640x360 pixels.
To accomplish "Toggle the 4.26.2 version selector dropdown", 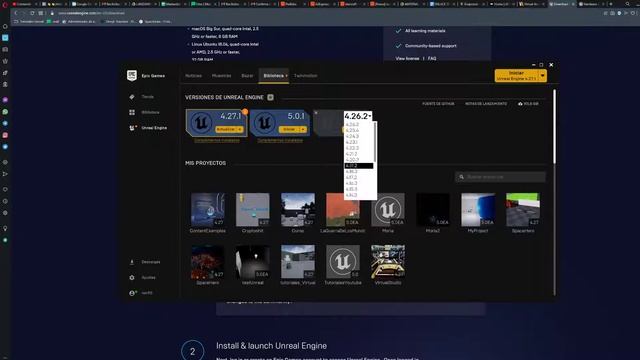I will [x=358, y=116].
